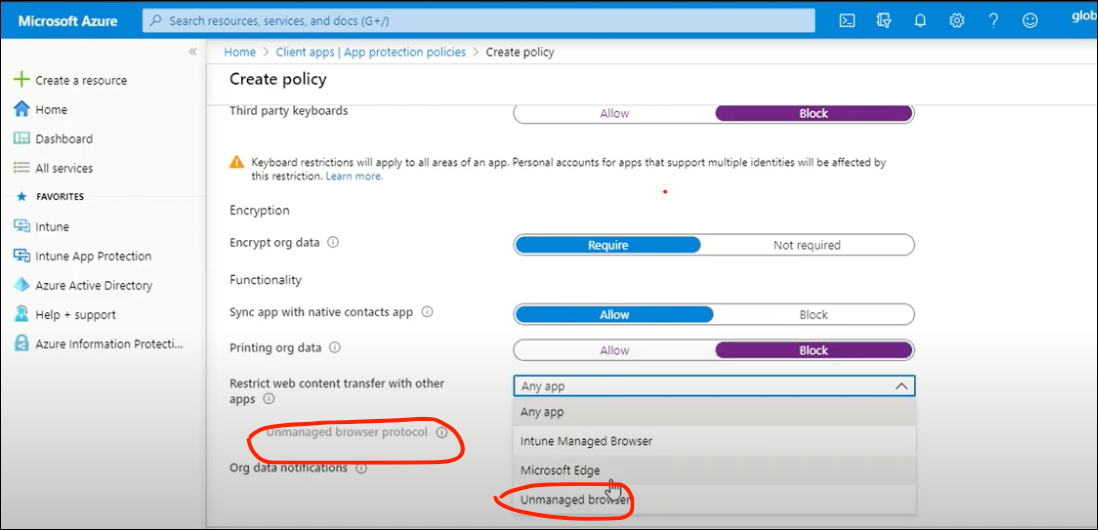The width and height of the screenshot is (1098, 530).
Task: Click the Create policy breadcrumb text
Action: click(520, 52)
